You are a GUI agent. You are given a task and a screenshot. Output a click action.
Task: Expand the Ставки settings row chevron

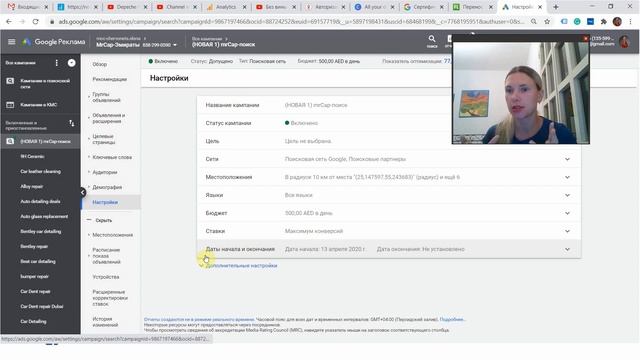click(567, 231)
